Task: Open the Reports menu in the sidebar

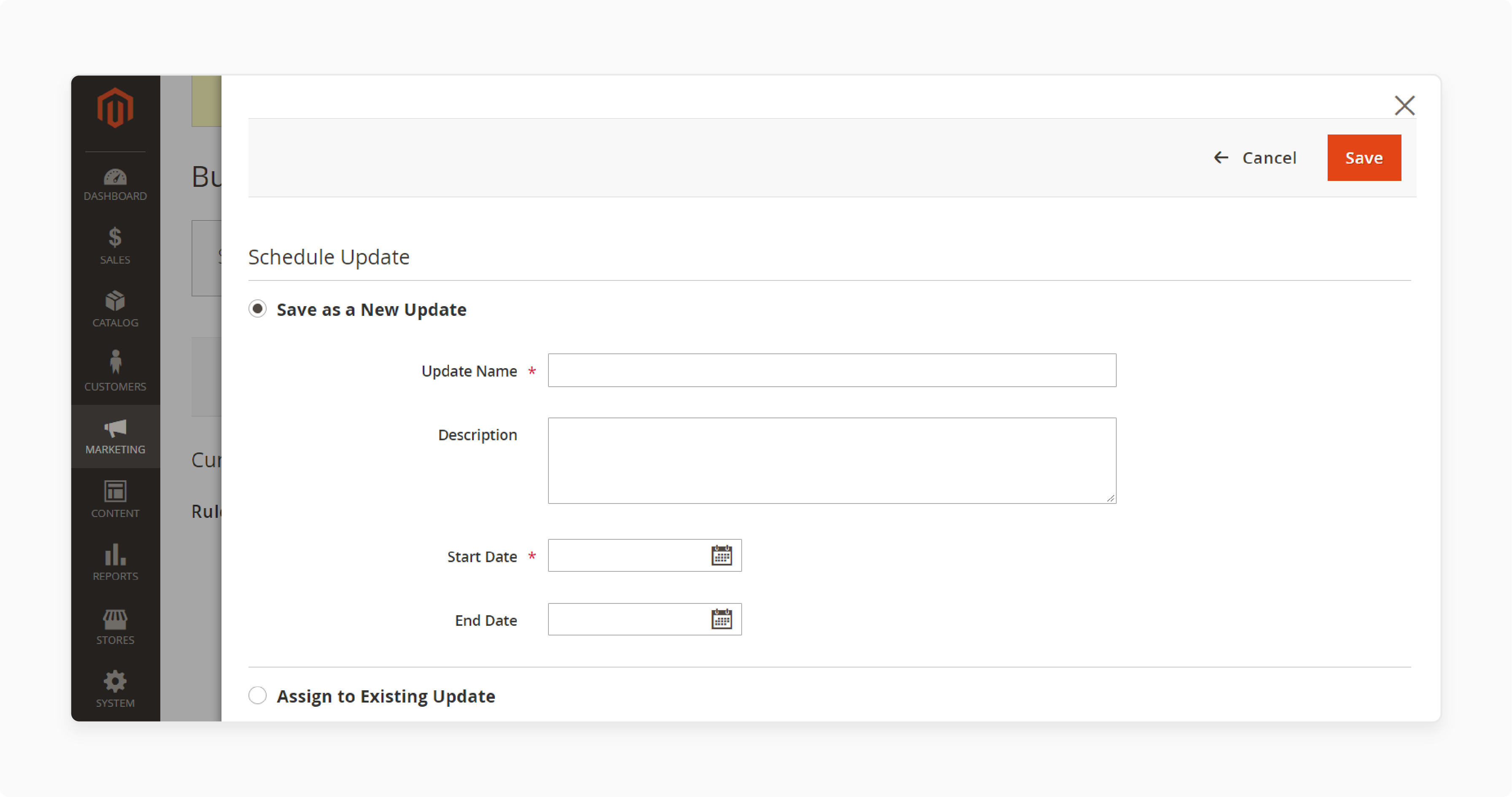Action: pos(115,563)
